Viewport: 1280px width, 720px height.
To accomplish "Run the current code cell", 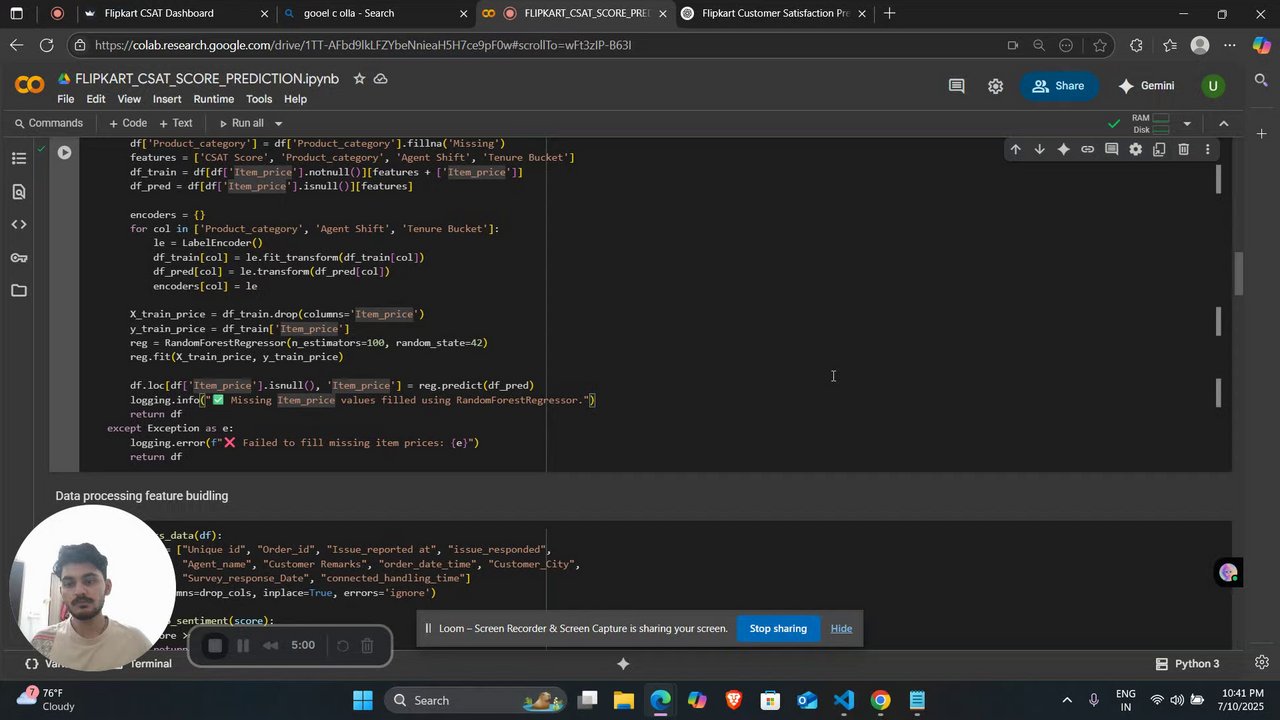I will tap(65, 153).
